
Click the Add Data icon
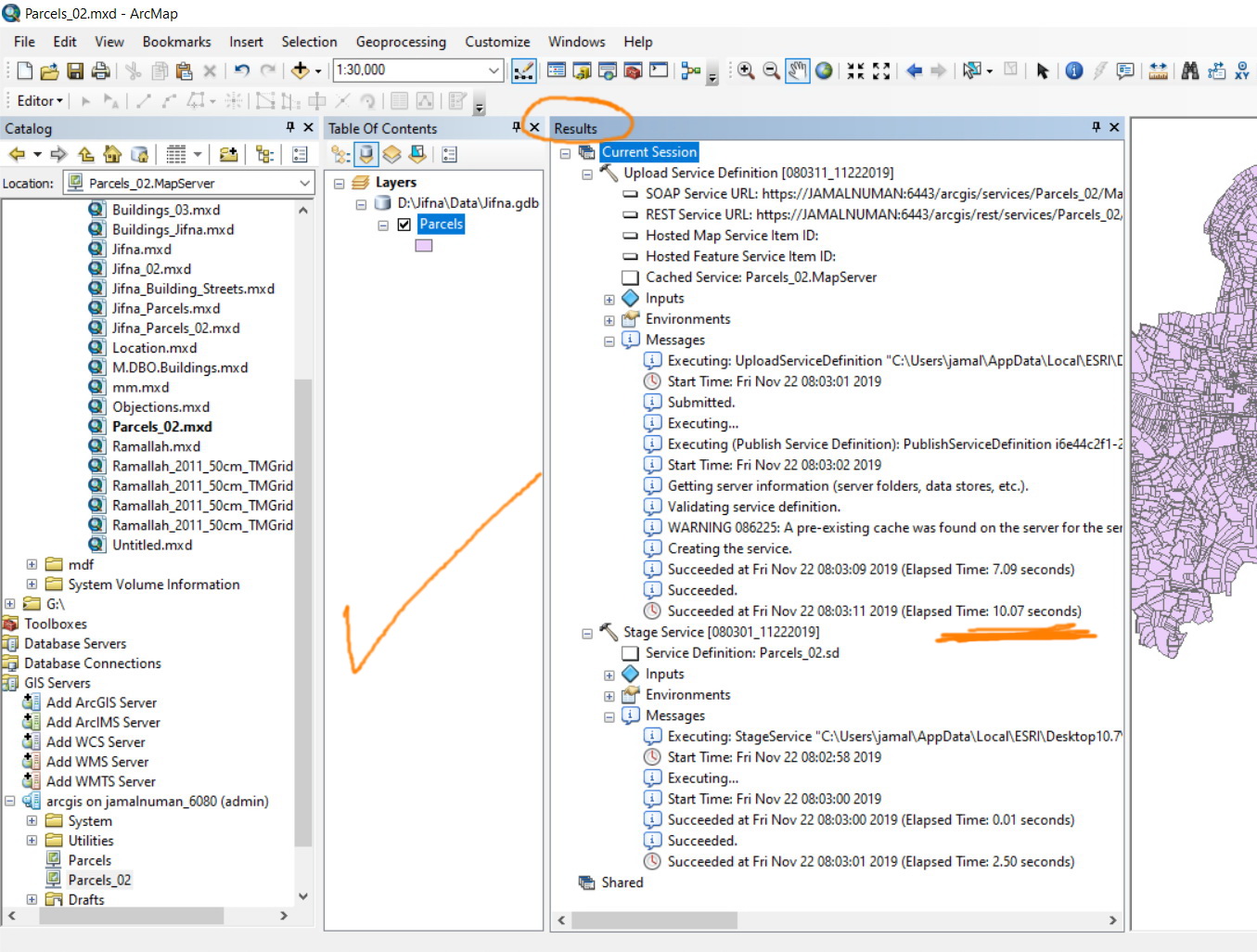tap(300, 71)
